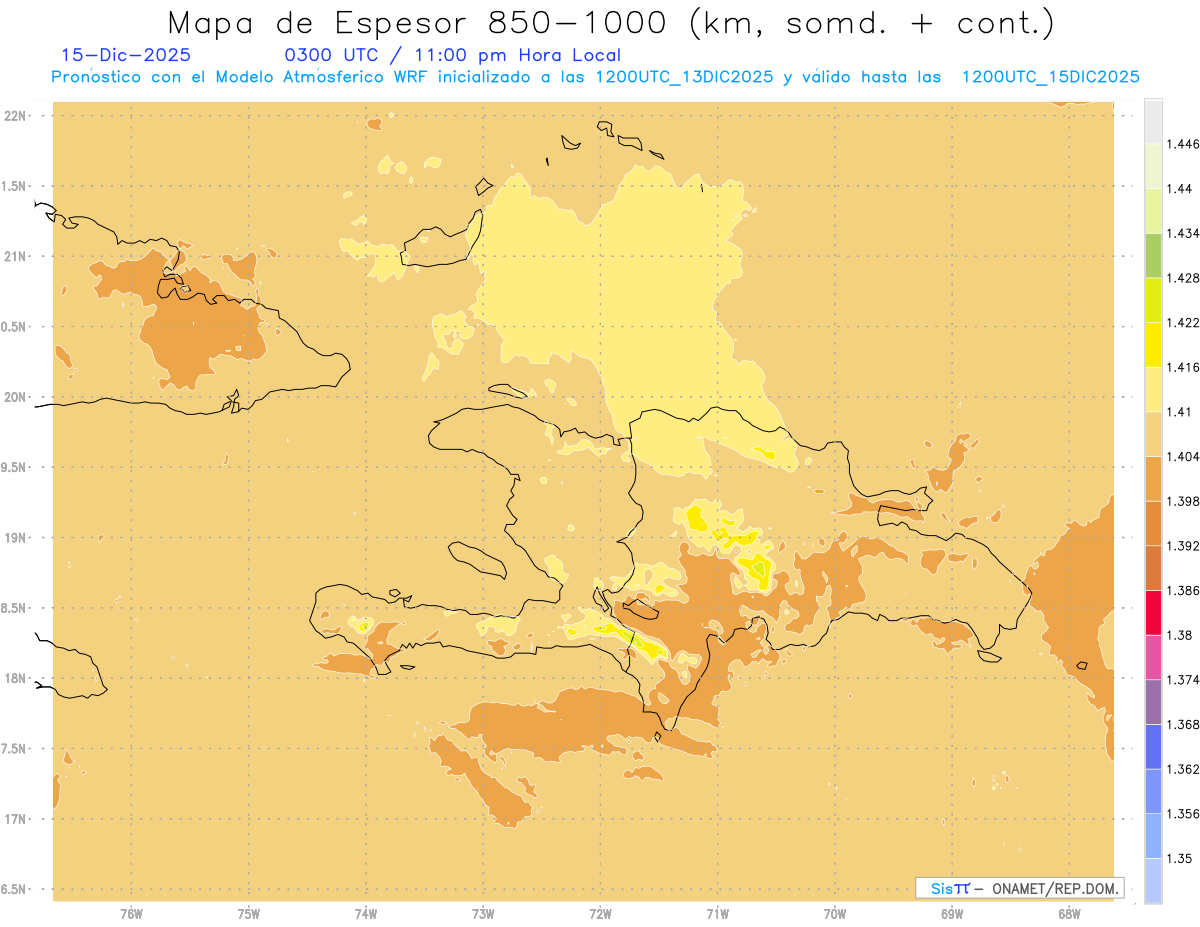This screenshot has width=1200, height=927.
Task: Click the latitude label '6.5N'
Action: [x=13, y=889]
